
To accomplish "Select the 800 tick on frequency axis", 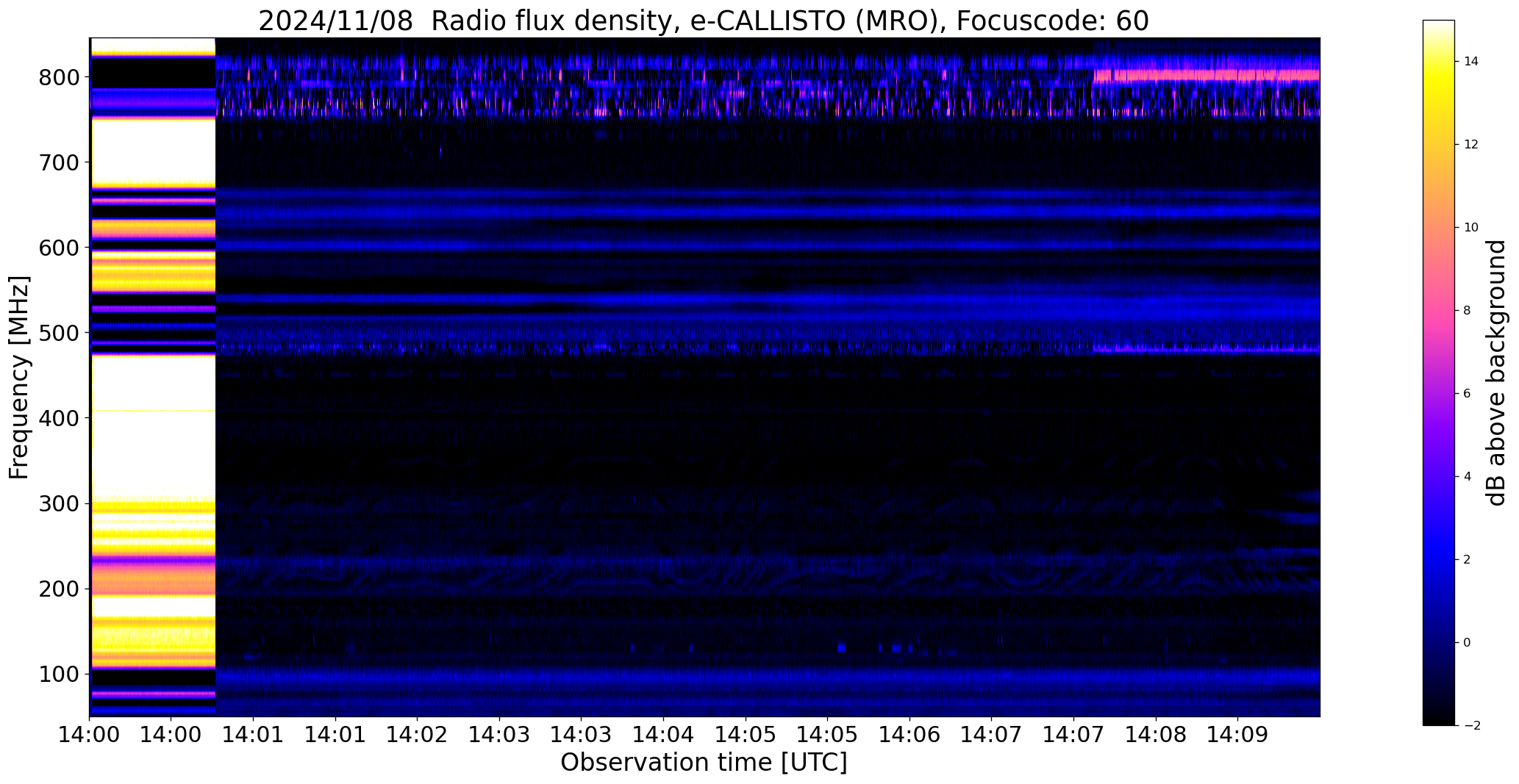I will pyautogui.click(x=58, y=77).
